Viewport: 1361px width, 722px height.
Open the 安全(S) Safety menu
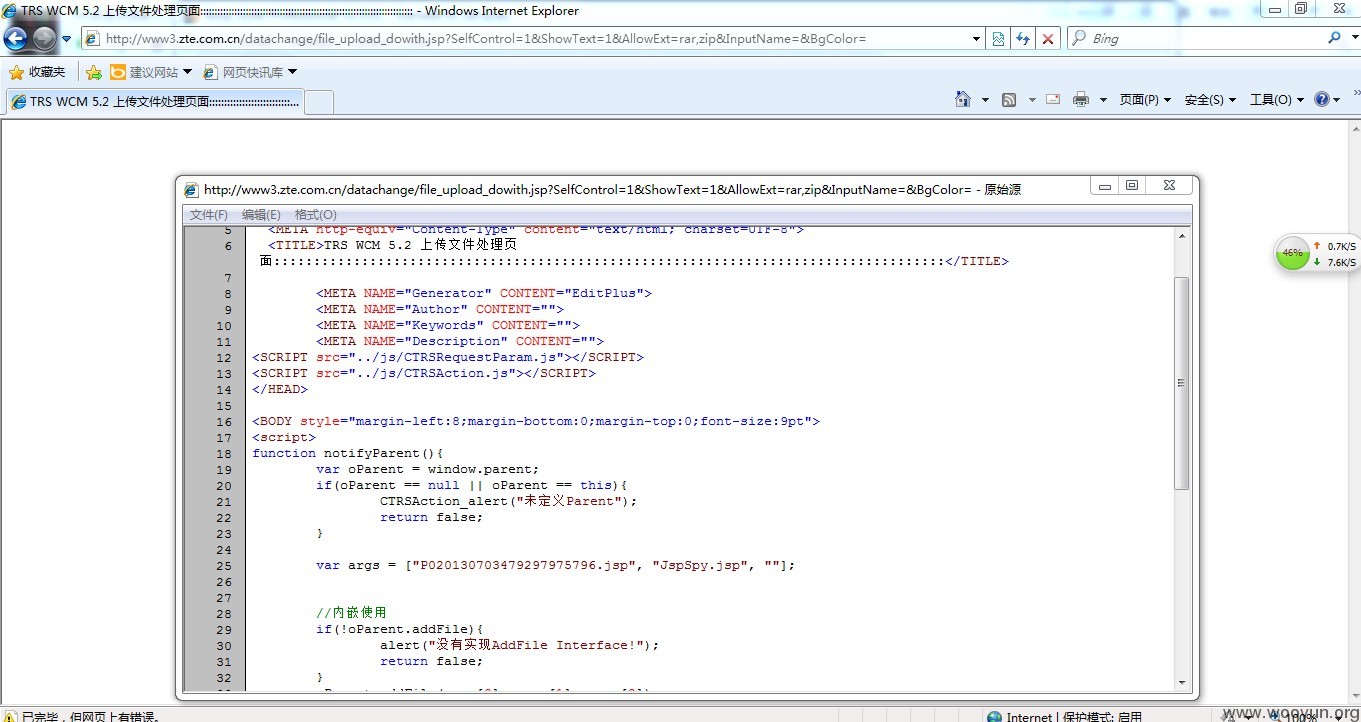point(1210,100)
